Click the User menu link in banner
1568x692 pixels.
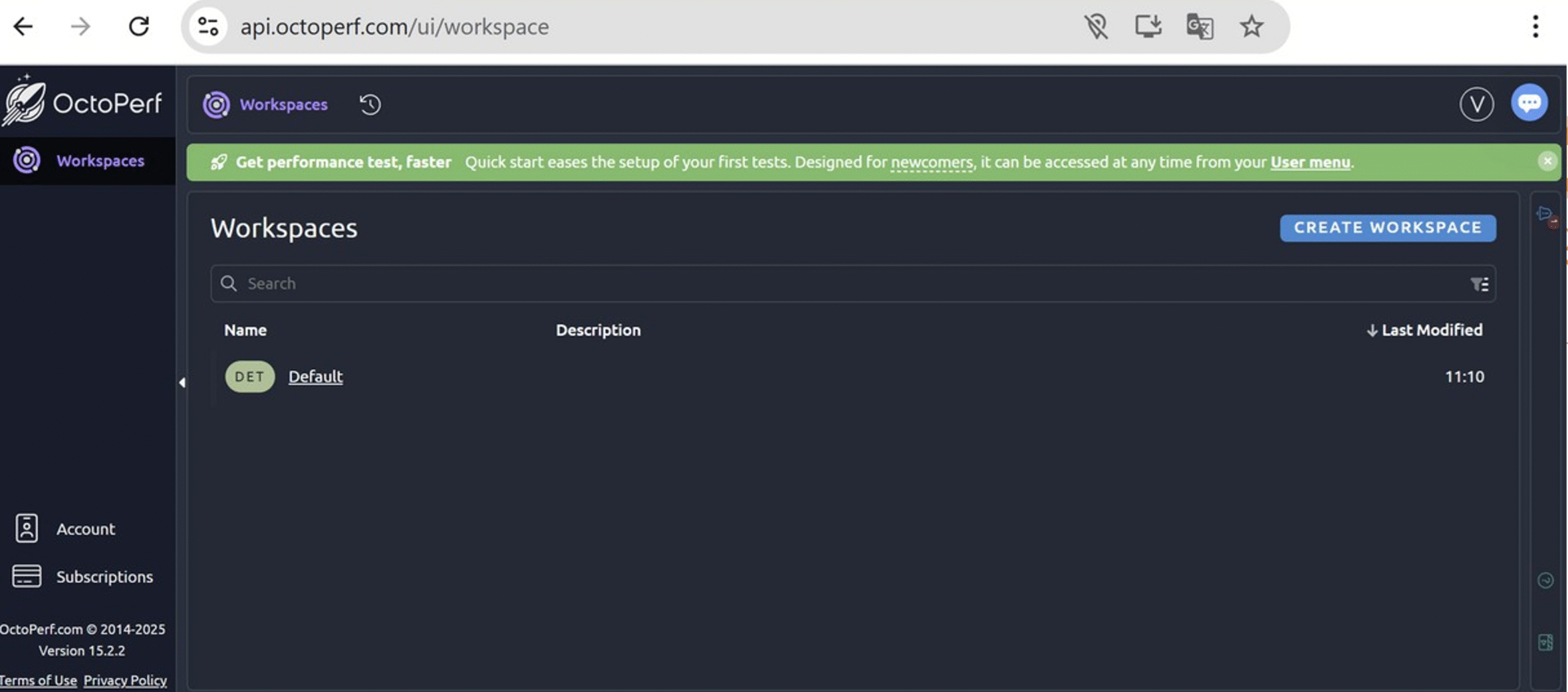coord(1310,162)
